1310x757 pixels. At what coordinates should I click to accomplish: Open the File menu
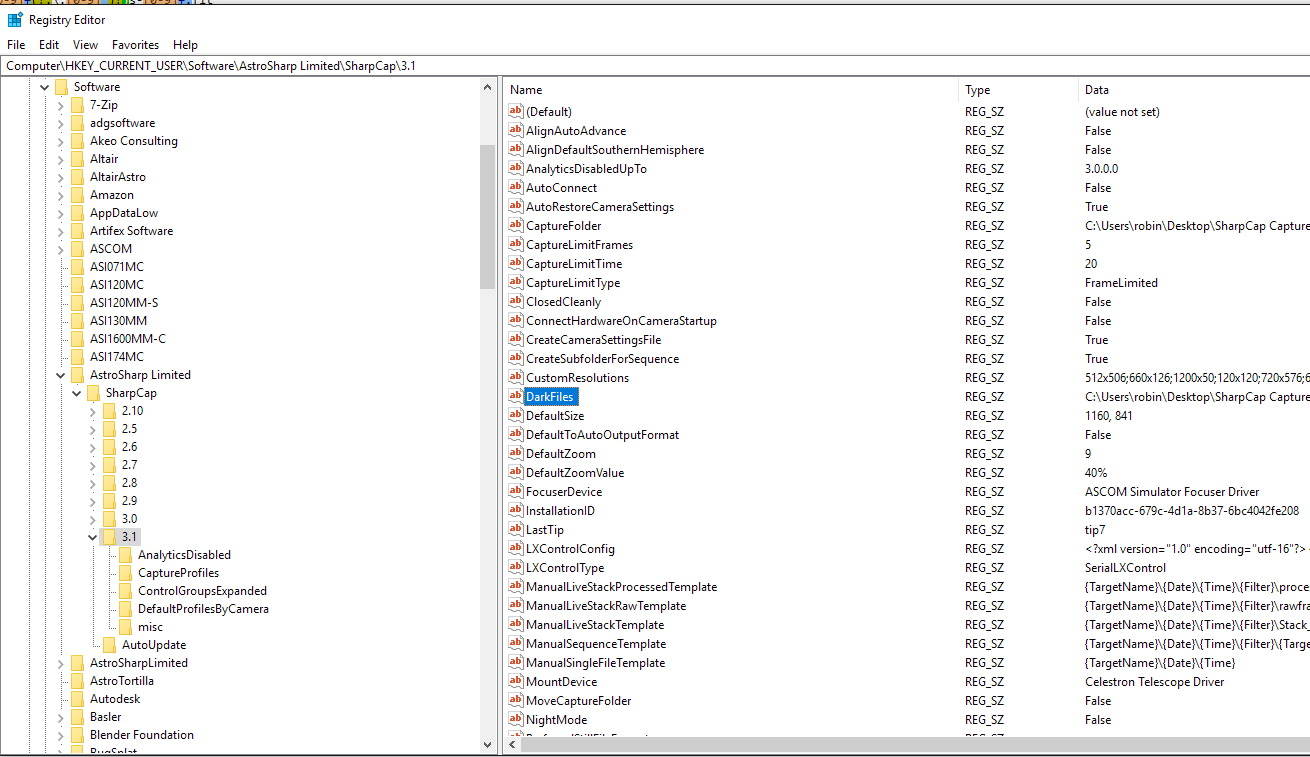[x=16, y=45]
